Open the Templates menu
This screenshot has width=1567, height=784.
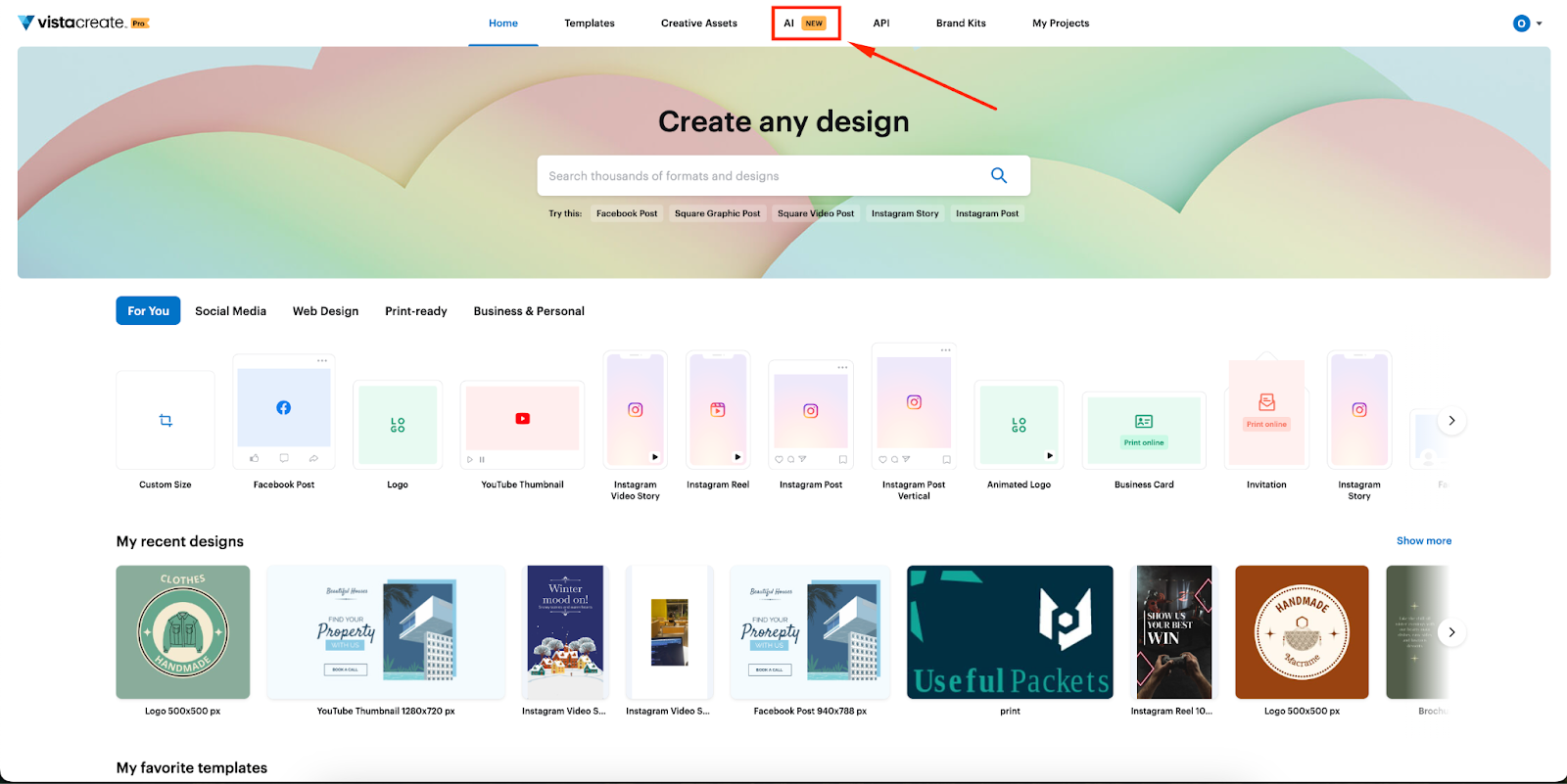click(x=590, y=23)
